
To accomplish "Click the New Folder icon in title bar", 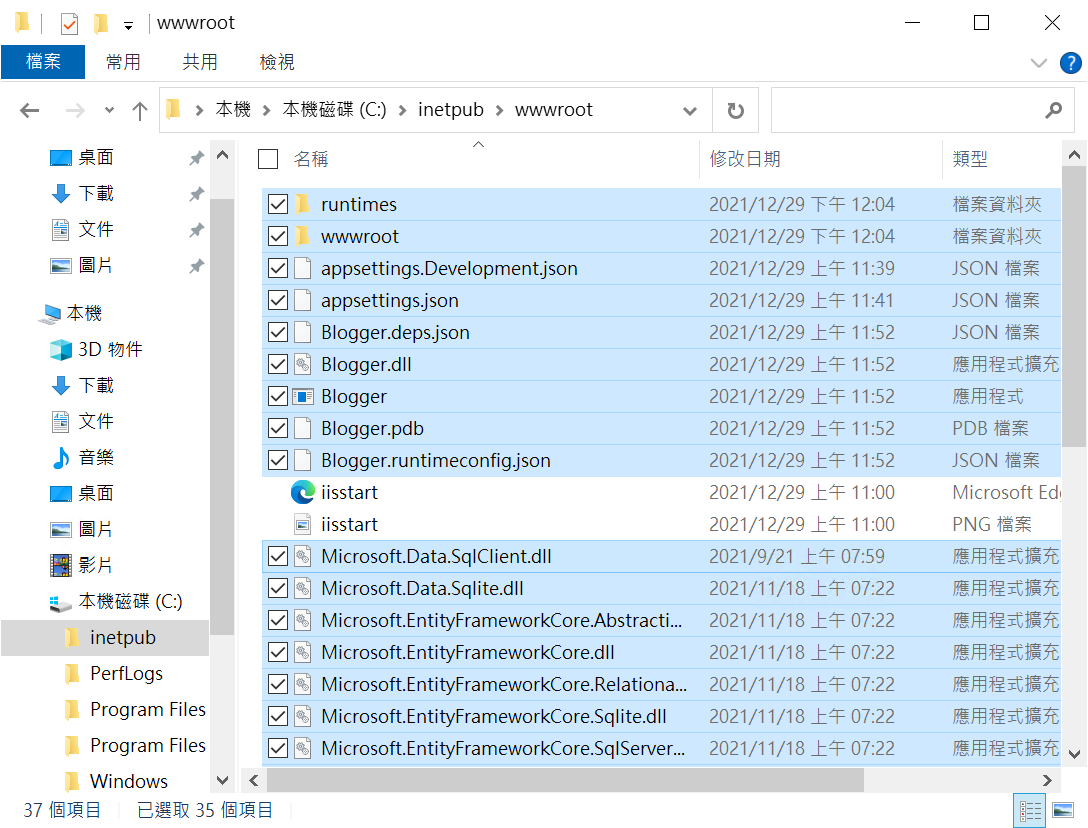I will tap(101, 24).
